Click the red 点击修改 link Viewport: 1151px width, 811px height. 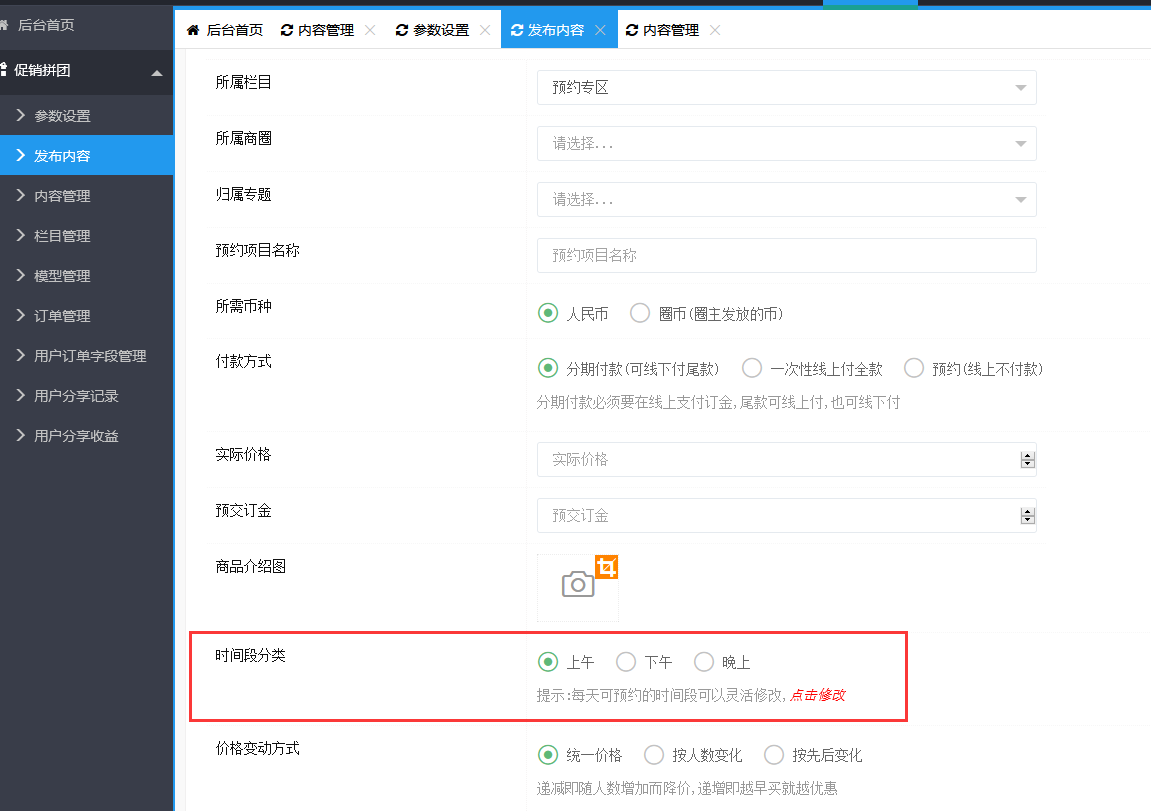pyautogui.click(x=817, y=695)
